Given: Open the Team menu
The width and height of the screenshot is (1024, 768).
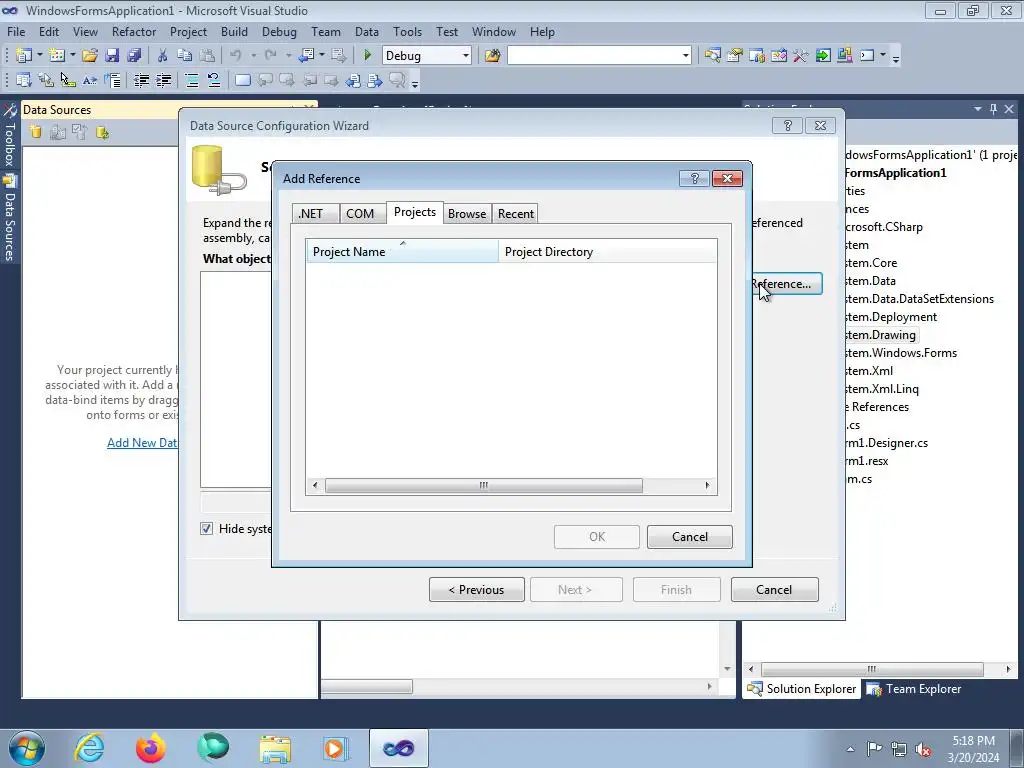Looking at the screenshot, I should [325, 31].
